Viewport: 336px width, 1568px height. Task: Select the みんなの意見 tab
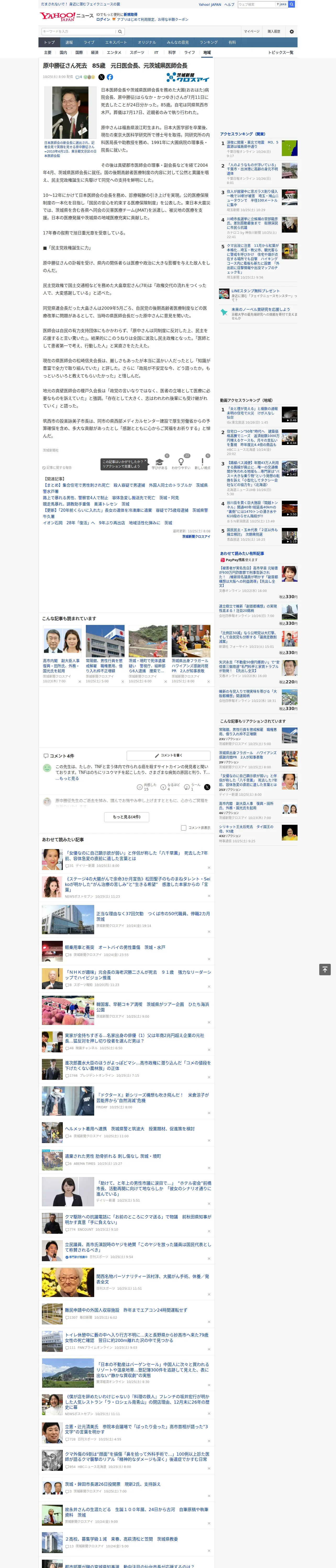[178, 43]
